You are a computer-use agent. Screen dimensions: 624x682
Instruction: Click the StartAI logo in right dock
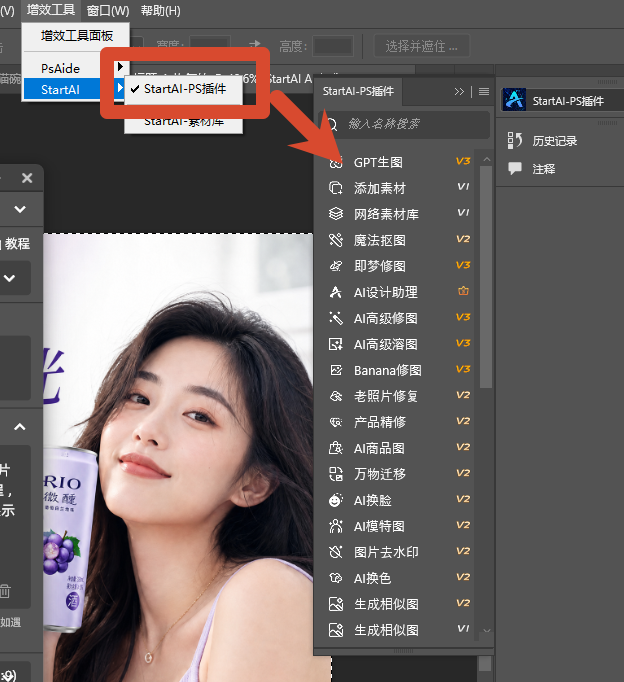(514, 100)
